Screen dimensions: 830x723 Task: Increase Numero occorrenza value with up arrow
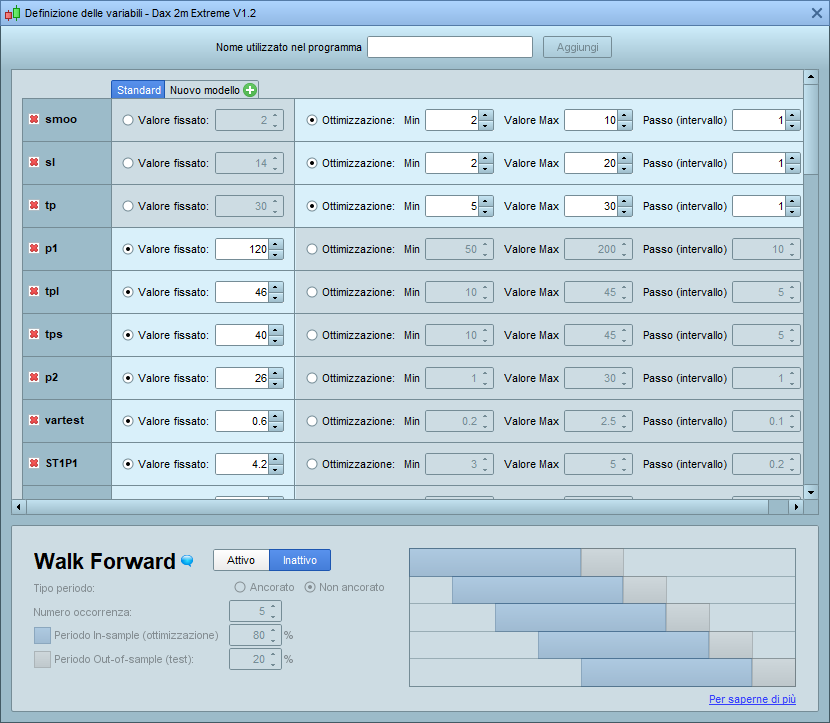pos(273,606)
